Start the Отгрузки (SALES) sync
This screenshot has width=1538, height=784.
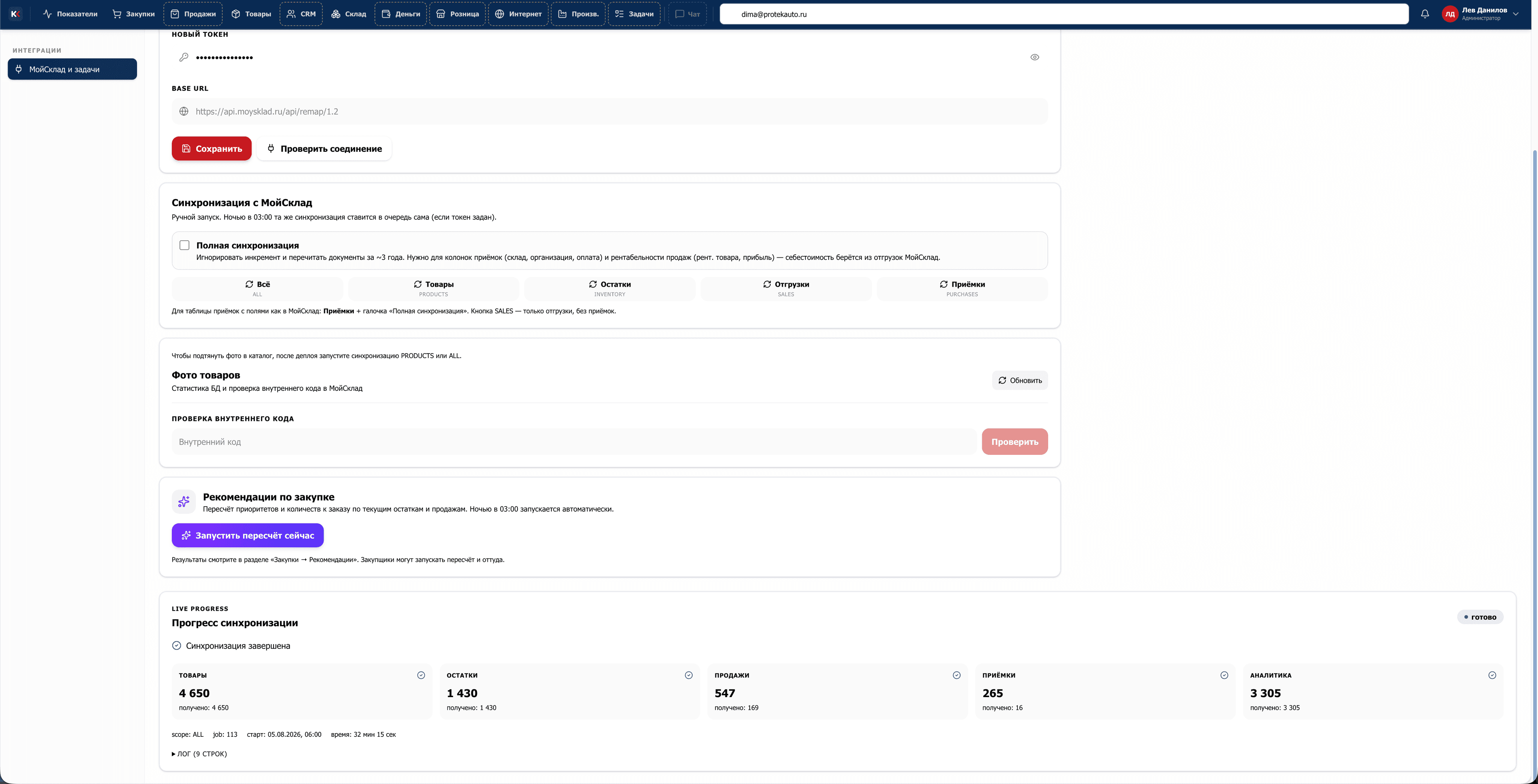click(786, 288)
